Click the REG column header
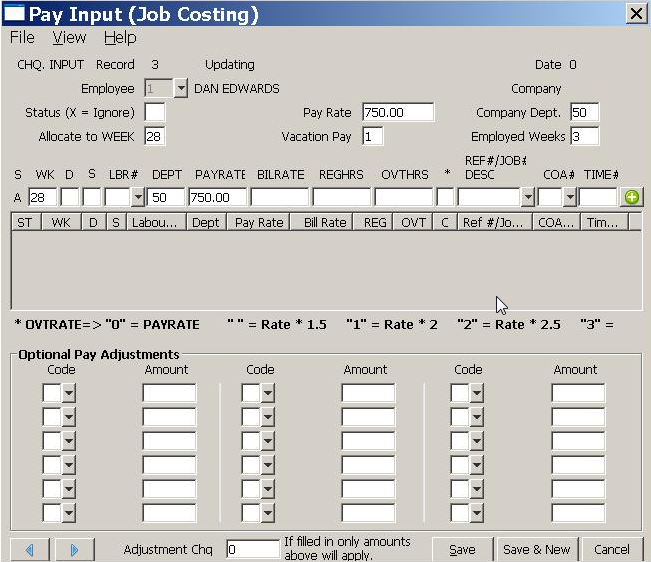Image resolution: width=651 pixels, height=562 pixels. coord(373,222)
